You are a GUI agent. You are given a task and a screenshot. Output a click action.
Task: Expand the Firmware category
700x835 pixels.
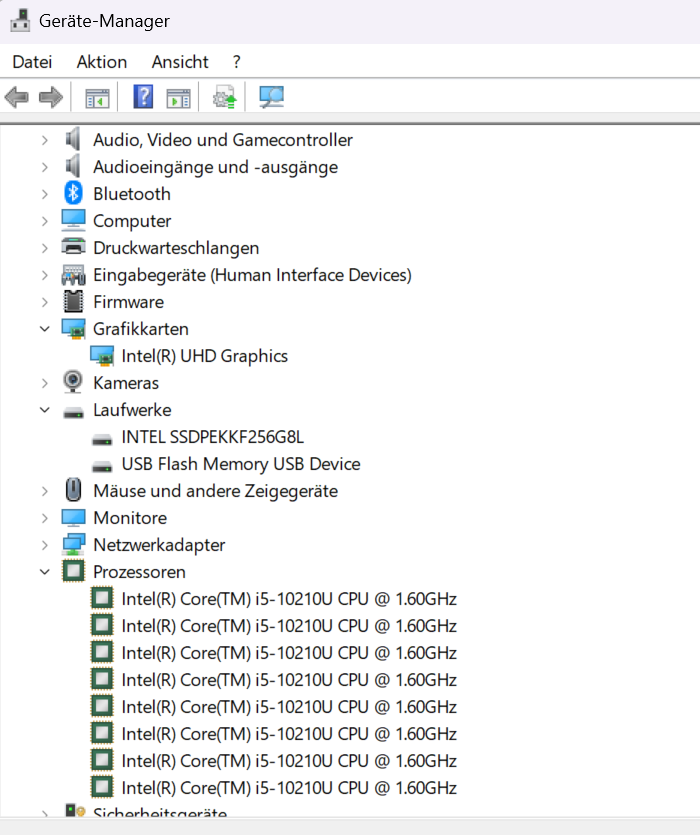(x=45, y=302)
